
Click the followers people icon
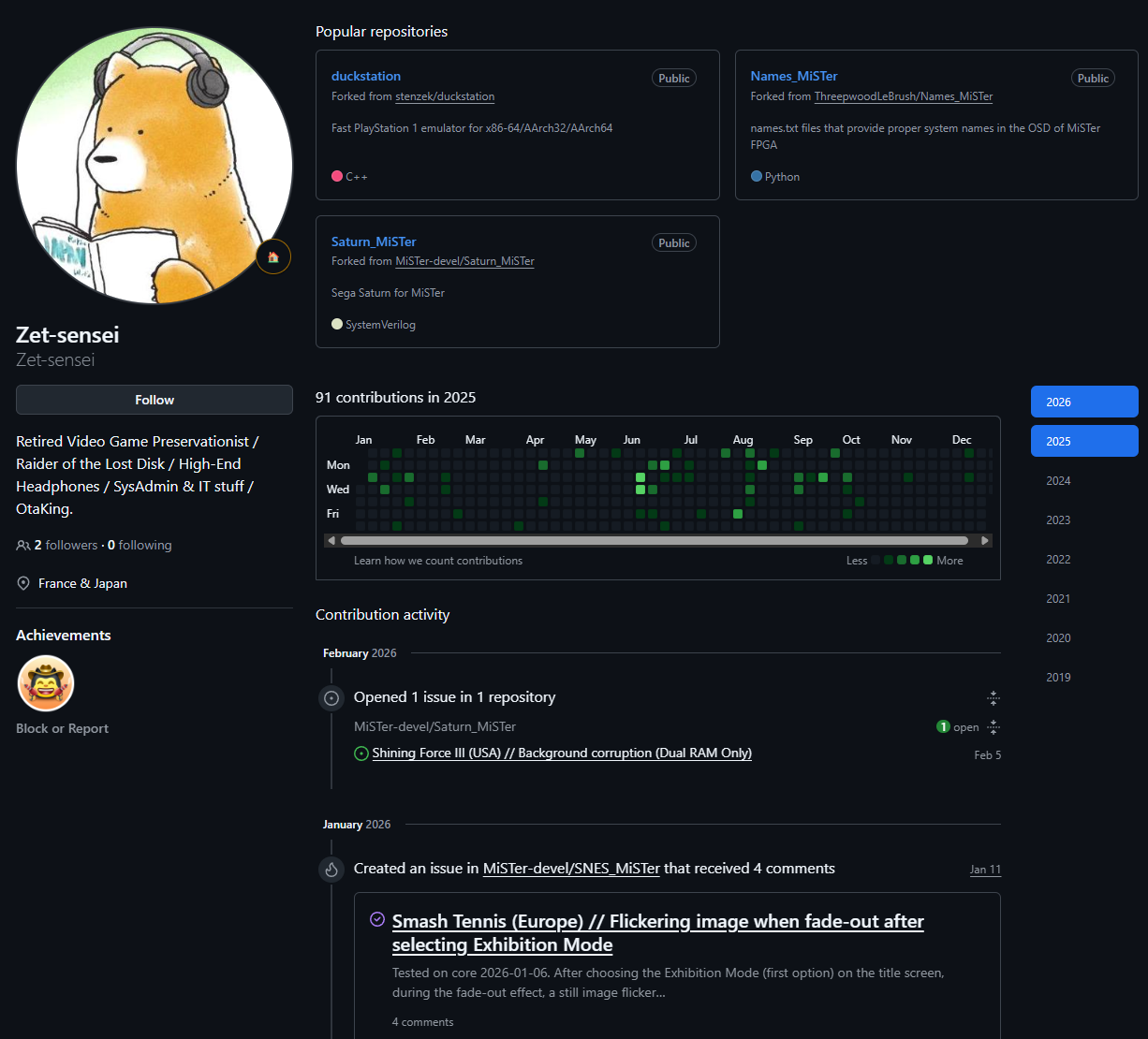(22, 545)
